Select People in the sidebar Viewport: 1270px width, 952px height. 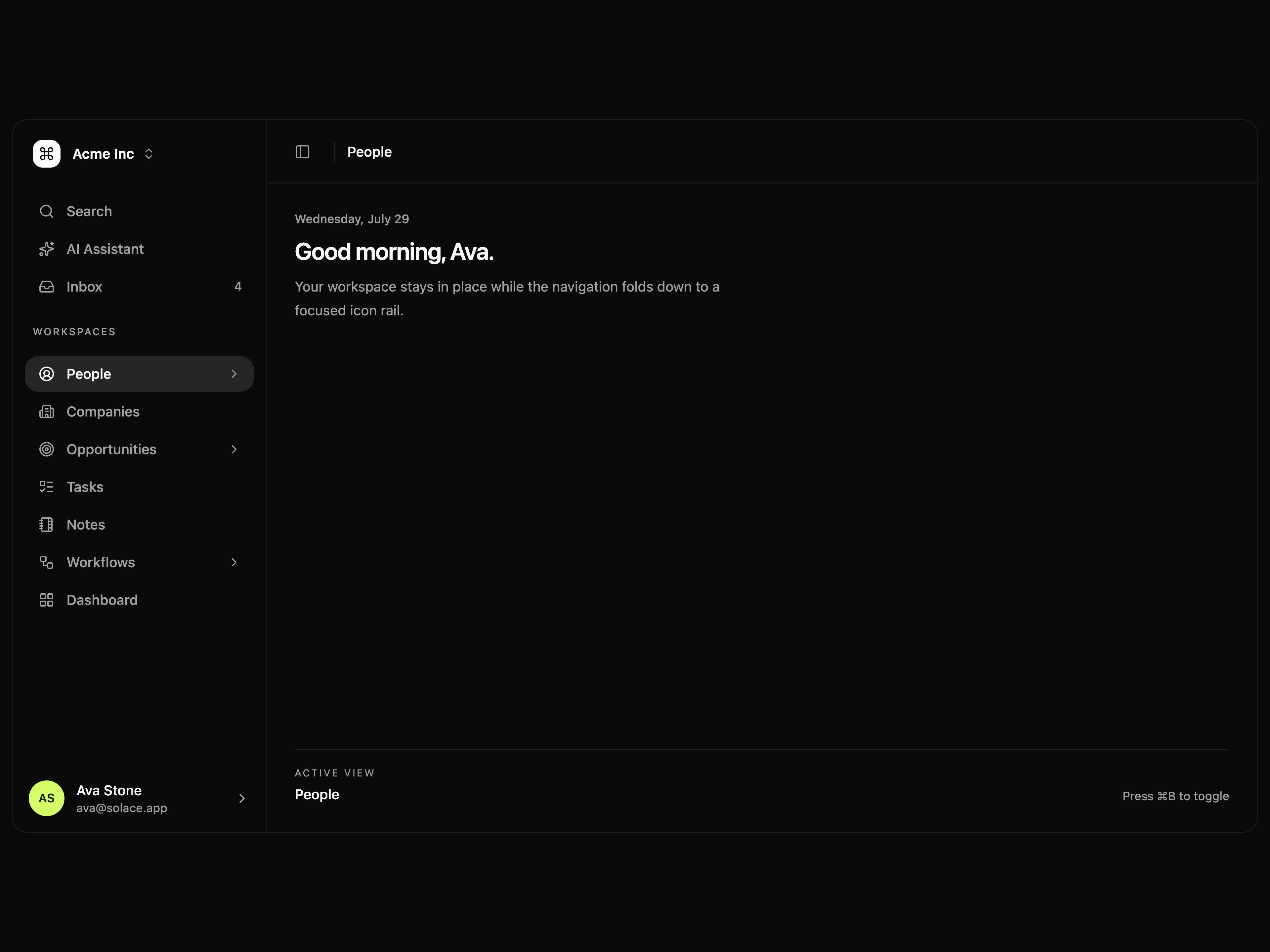pos(140,374)
